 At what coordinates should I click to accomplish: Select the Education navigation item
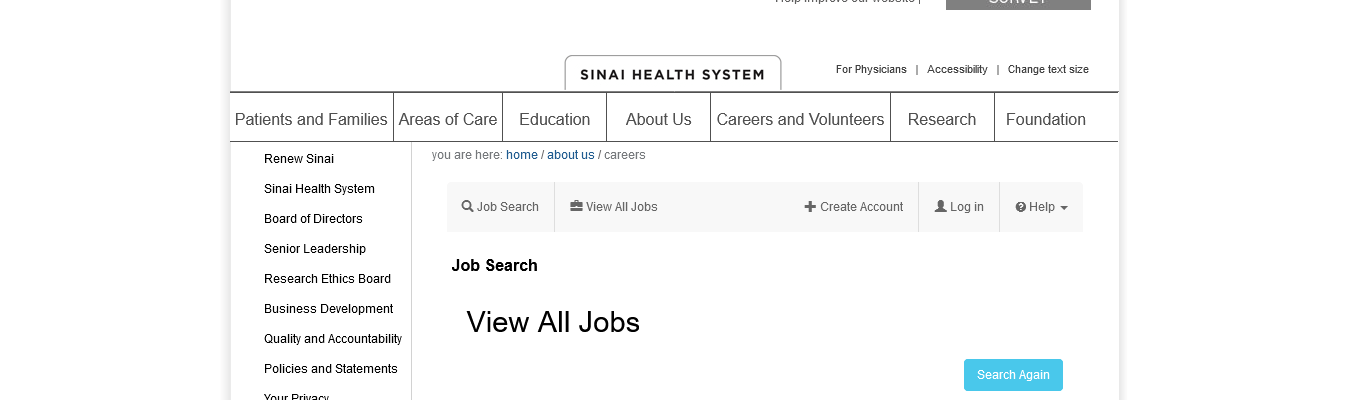click(x=554, y=119)
